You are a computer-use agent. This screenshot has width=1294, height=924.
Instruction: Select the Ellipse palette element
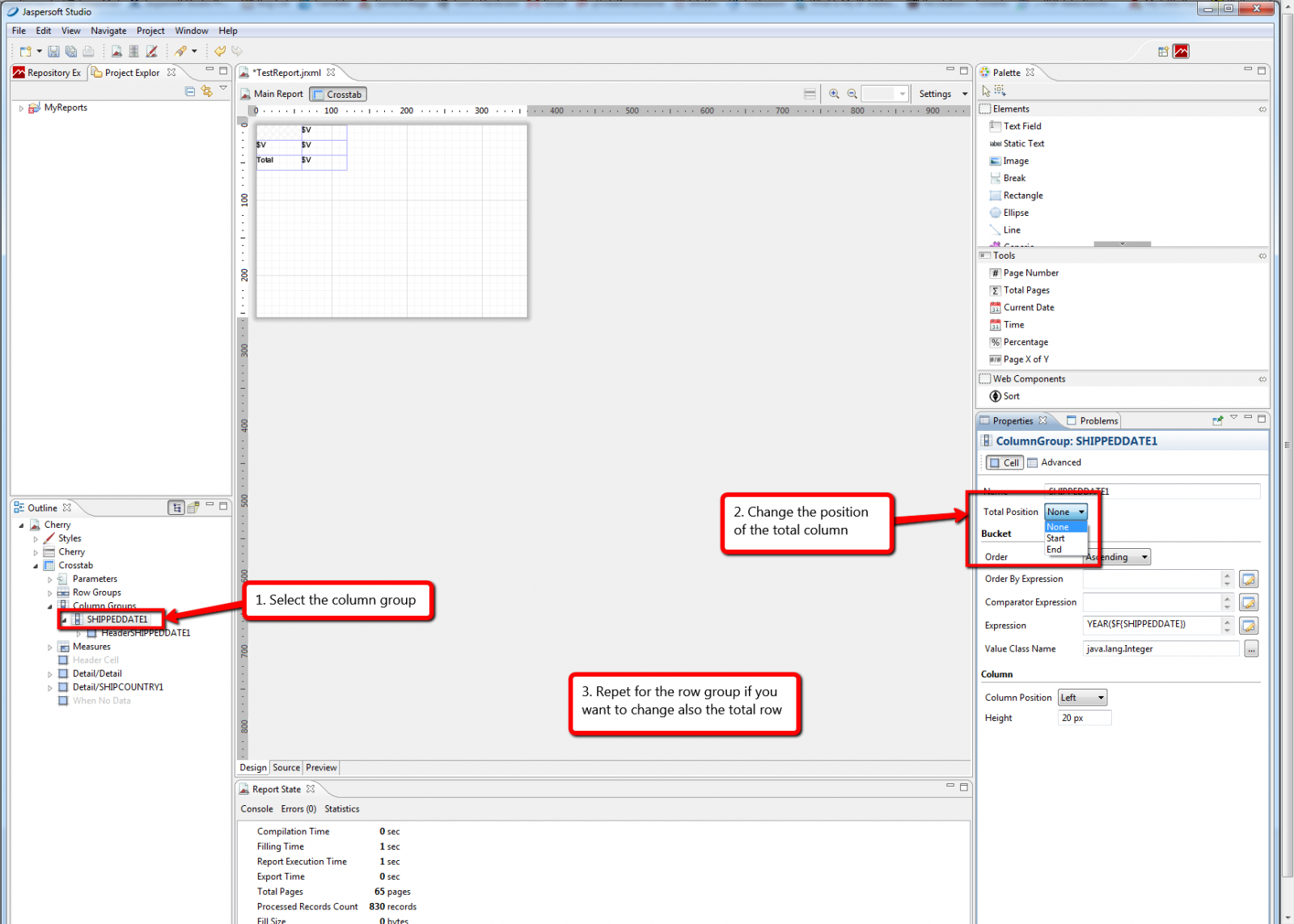point(1009,213)
